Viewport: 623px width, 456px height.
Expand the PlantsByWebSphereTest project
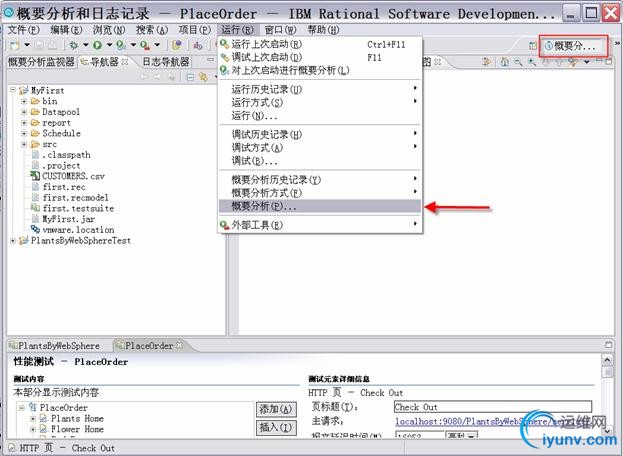[x=13, y=241]
